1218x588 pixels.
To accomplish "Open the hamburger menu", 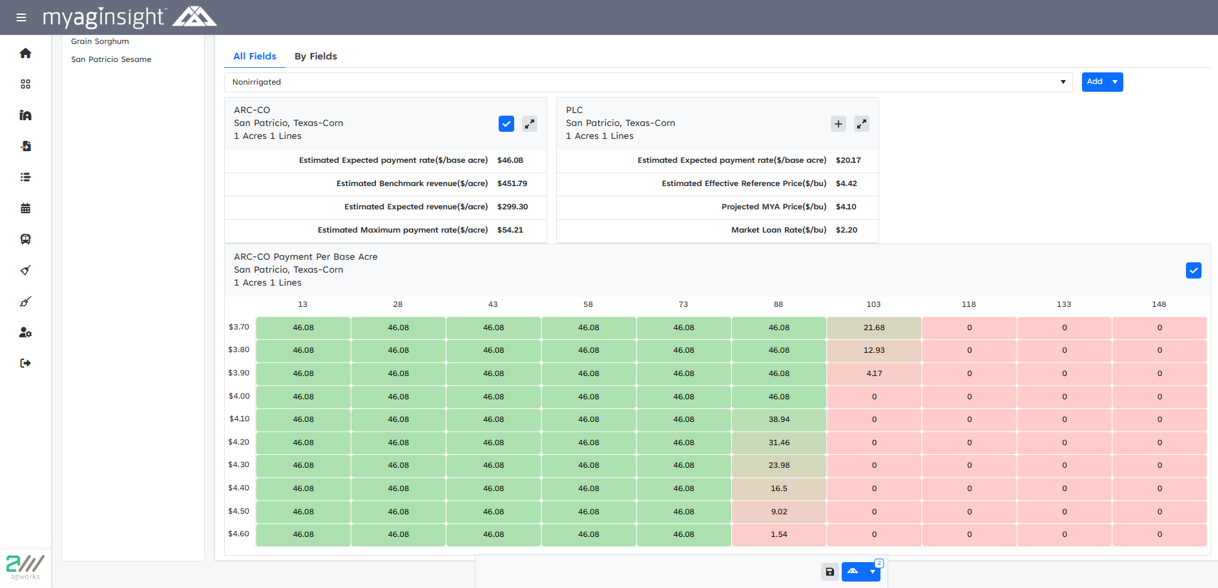I will pyautogui.click(x=21, y=17).
